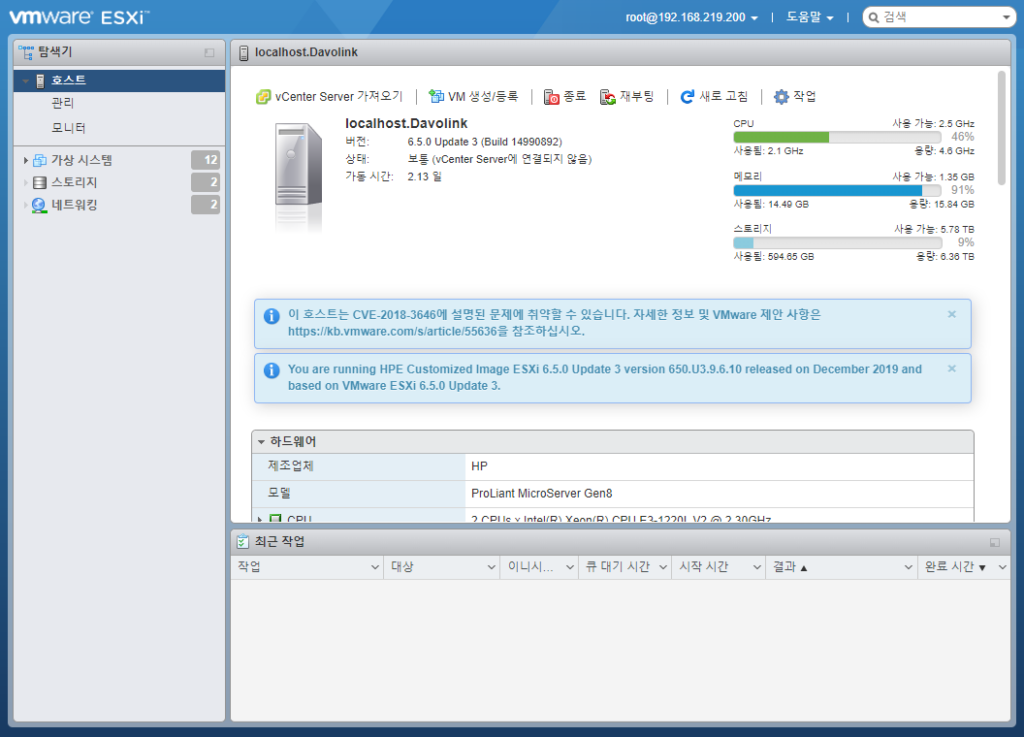
Task: Collapse the 하드웨어 section
Action: (261, 442)
